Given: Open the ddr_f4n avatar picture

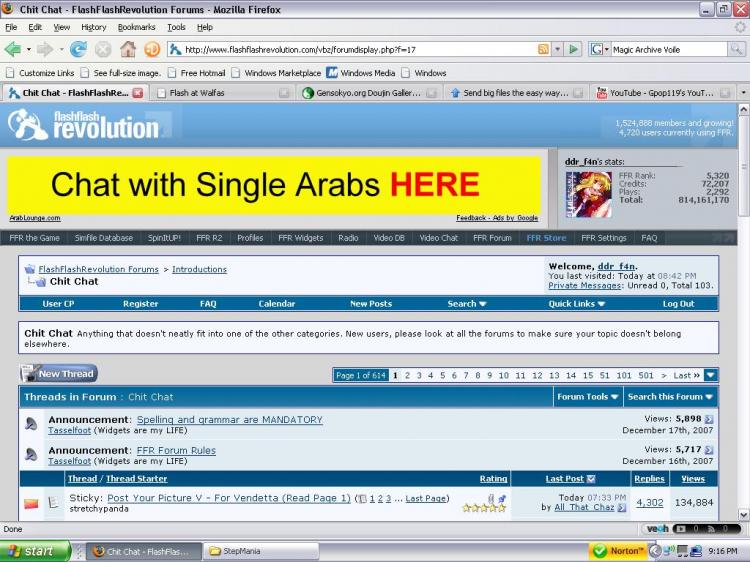Looking at the screenshot, I should (x=588, y=195).
